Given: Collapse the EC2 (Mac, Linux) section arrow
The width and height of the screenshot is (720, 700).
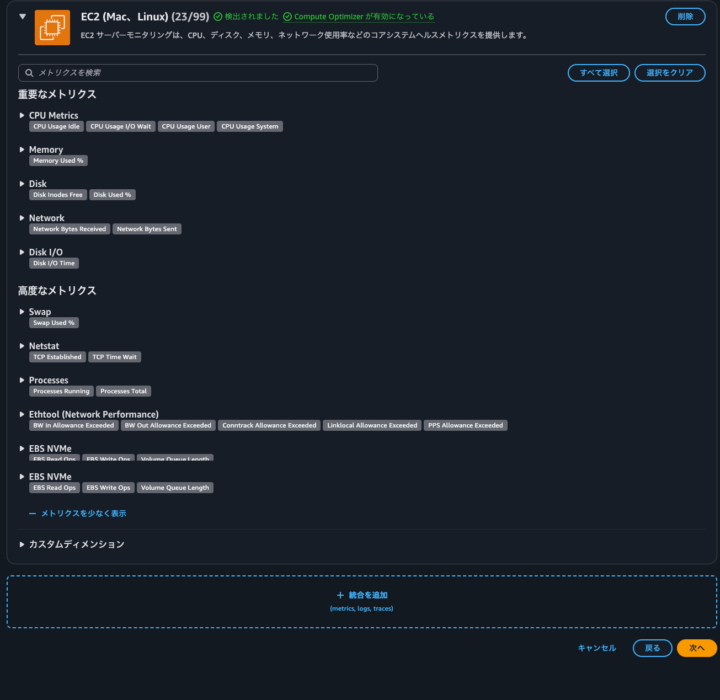Looking at the screenshot, I should click(x=22, y=17).
